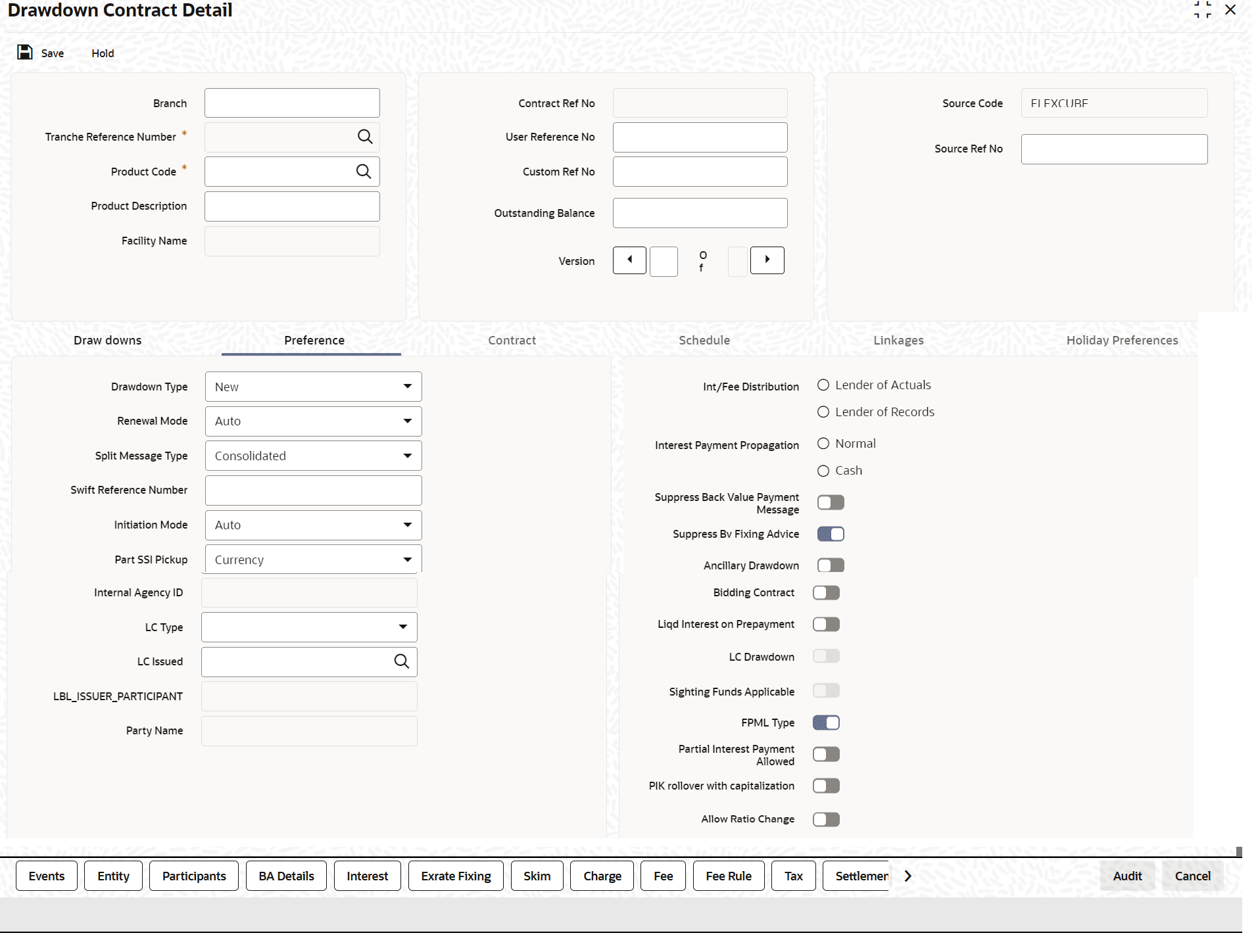Open Tranche Reference Number search lookup
This screenshot has height=952, width=1258.
tap(365, 137)
